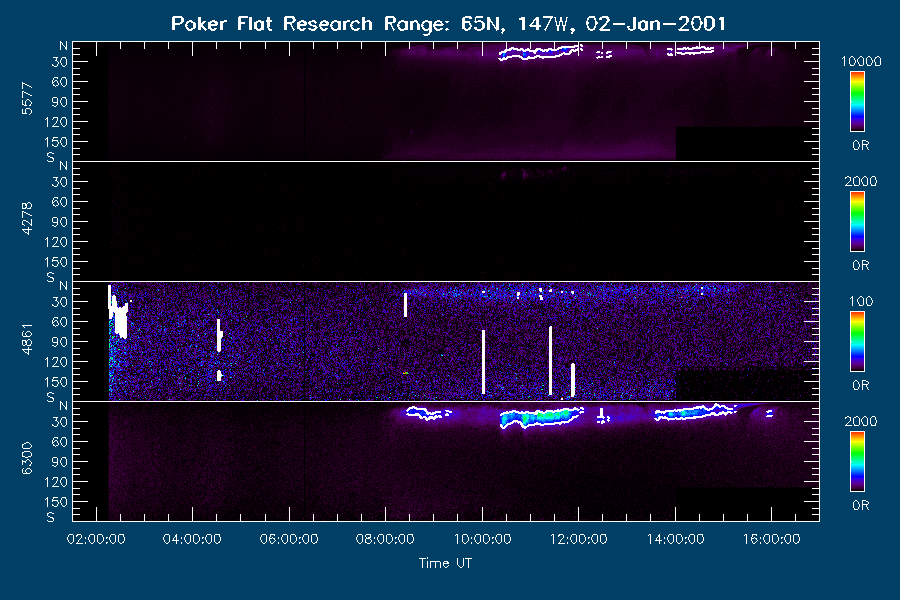Select the "5577" wavelength axis label
This screenshot has height=600, width=900.
[27, 99]
